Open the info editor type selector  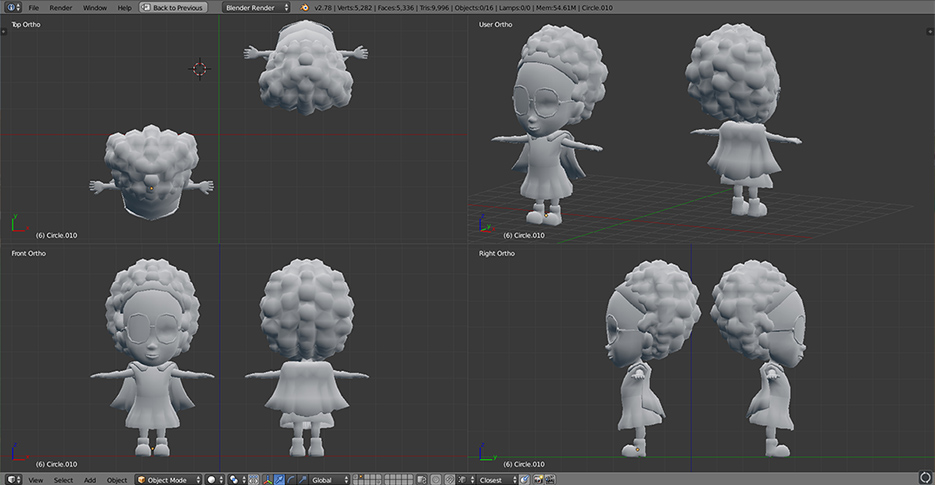coord(11,7)
